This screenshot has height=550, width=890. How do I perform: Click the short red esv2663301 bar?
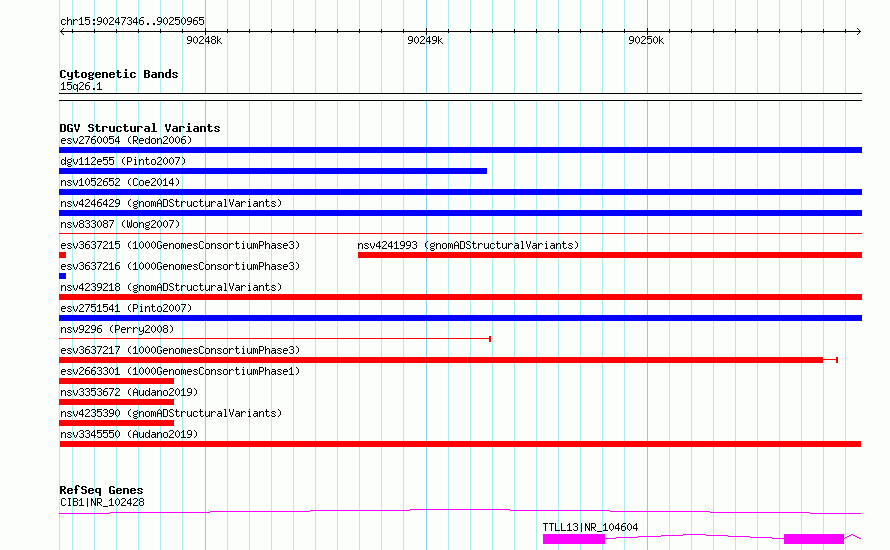click(116, 381)
